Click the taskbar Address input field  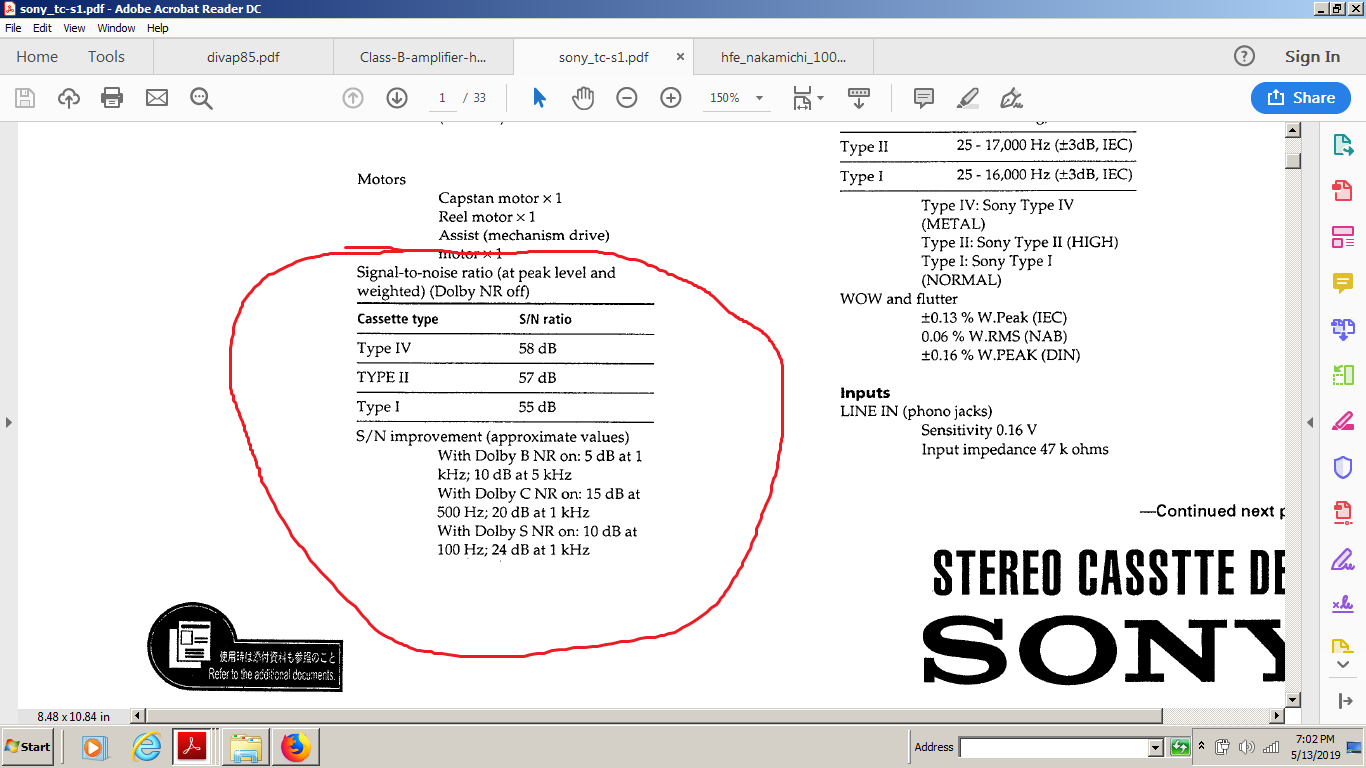(1053, 747)
